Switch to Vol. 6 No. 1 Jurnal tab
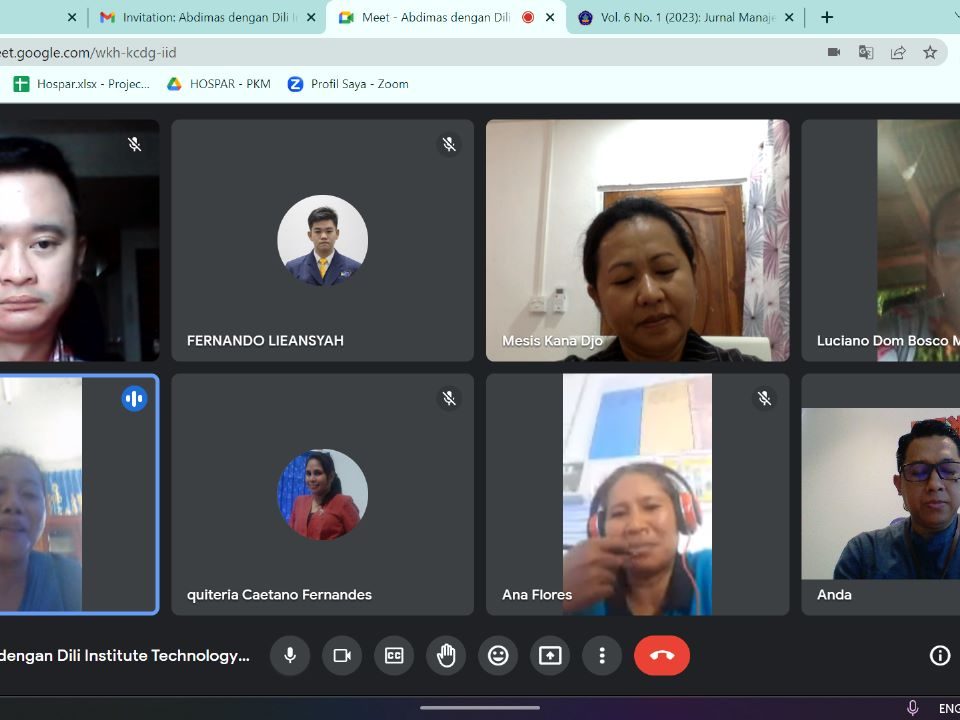Image resolution: width=960 pixels, height=720 pixels. click(x=688, y=17)
